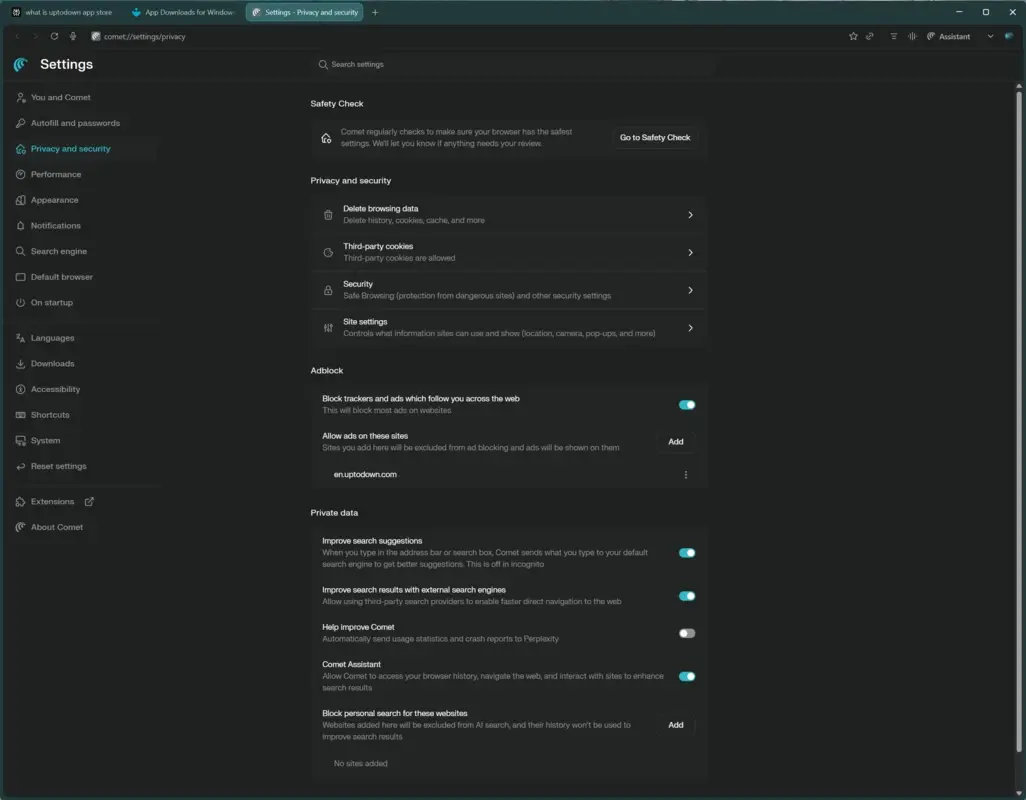Open a new tab with the plus icon
Image resolution: width=1026 pixels, height=800 pixels.
tap(374, 12)
